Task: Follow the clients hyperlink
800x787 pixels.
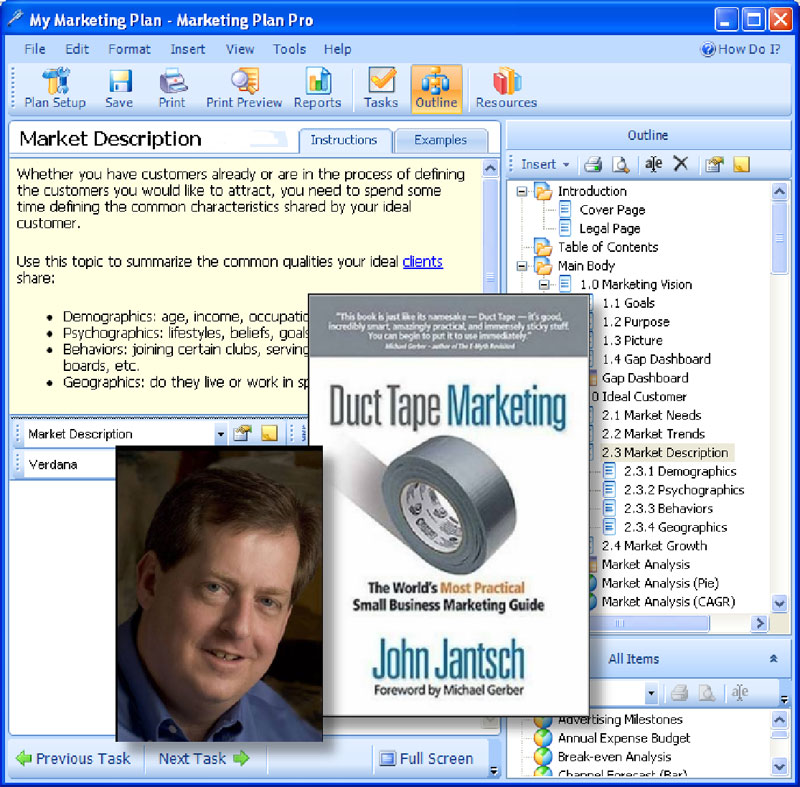Action: 422,262
